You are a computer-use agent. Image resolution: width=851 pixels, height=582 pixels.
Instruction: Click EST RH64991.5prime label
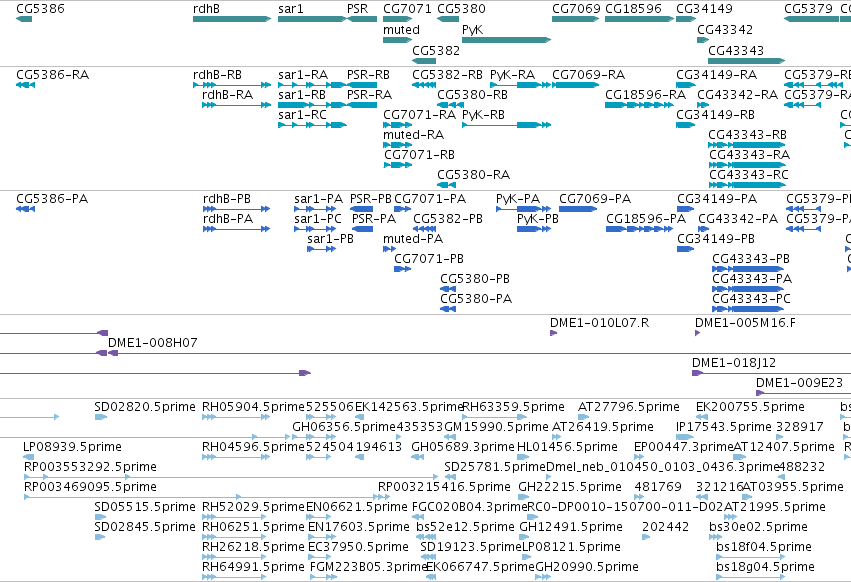click(253, 567)
